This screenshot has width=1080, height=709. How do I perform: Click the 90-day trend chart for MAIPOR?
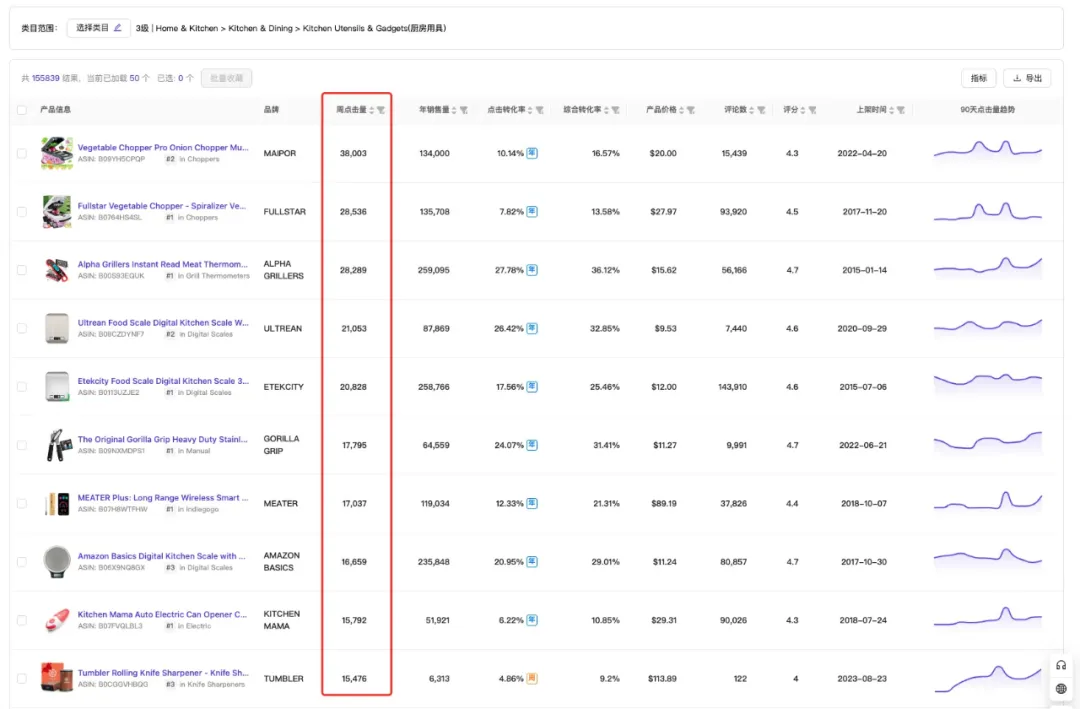(988, 150)
